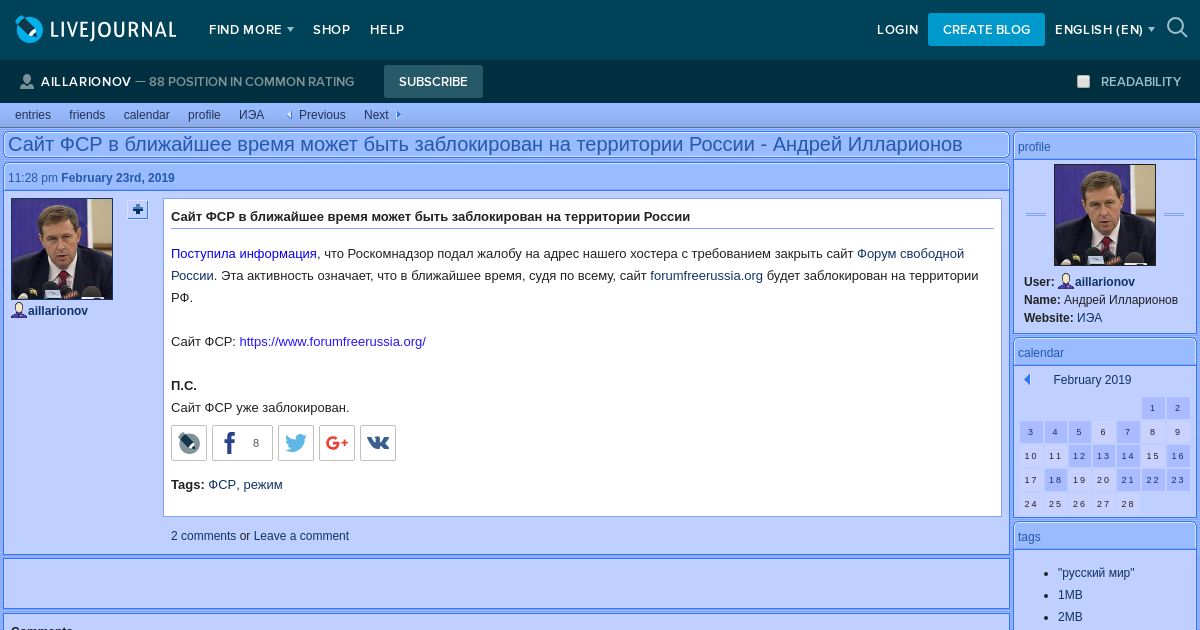Open the calendar tab
Viewport: 1200px width, 630px height.
tap(147, 115)
